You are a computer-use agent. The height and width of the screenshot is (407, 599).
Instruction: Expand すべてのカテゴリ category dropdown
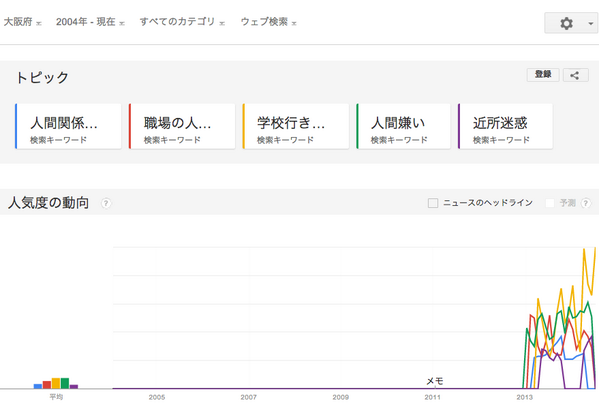[x=182, y=22]
